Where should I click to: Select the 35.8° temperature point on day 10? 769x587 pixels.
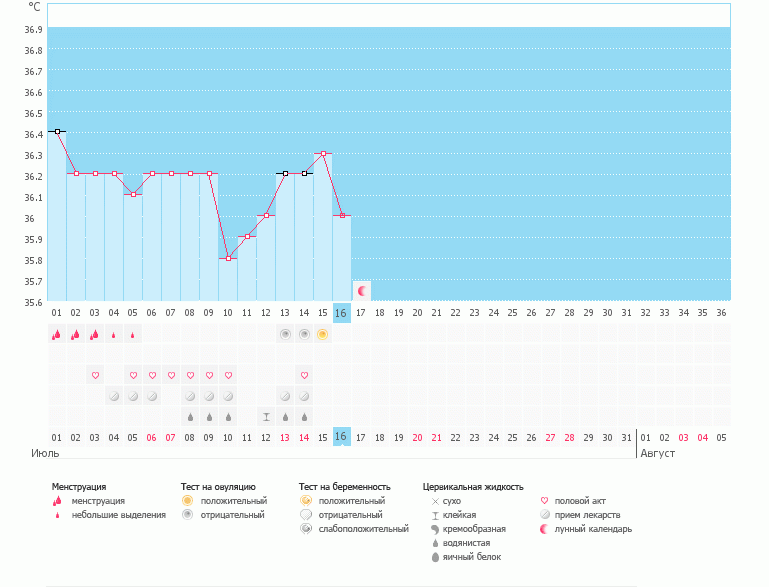(228, 258)
